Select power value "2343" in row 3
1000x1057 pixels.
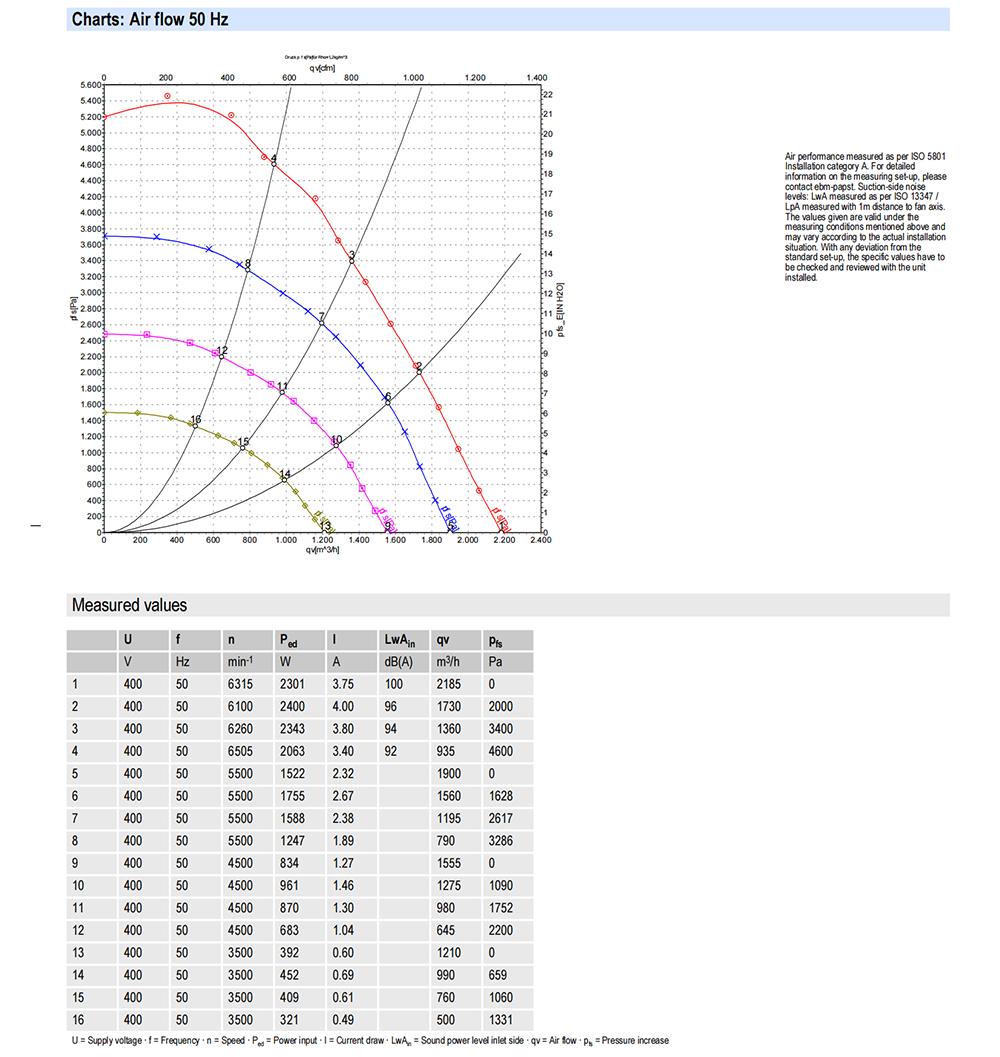[x=293, y=729]
